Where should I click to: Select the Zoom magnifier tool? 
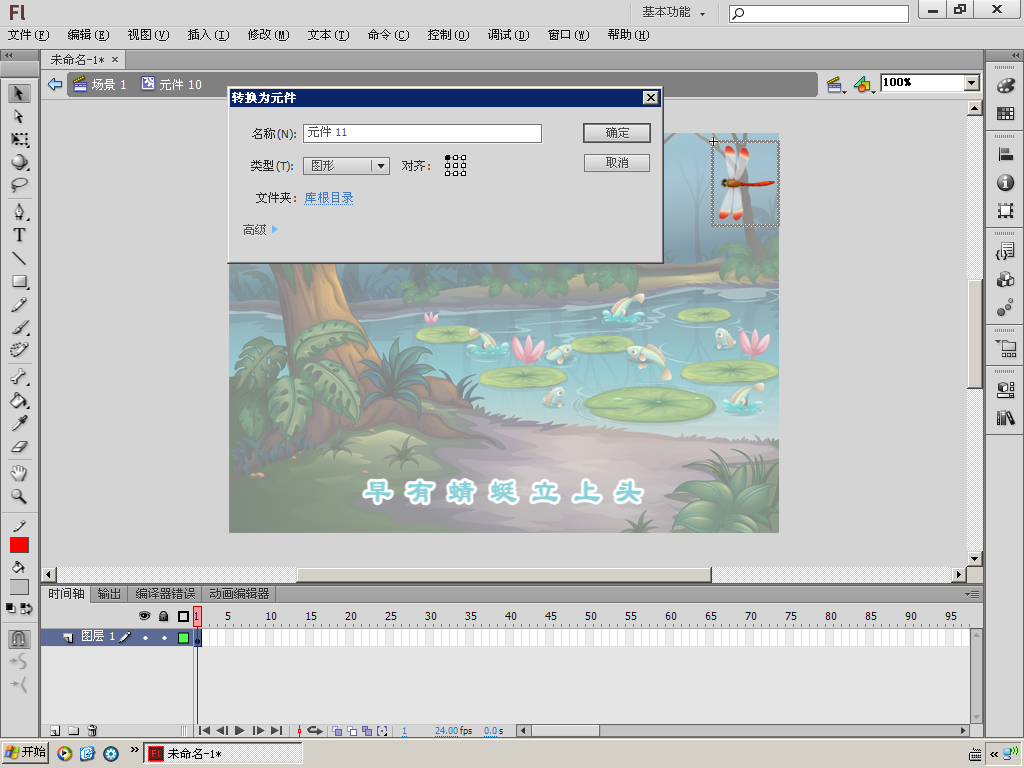(x=19, y=496)
